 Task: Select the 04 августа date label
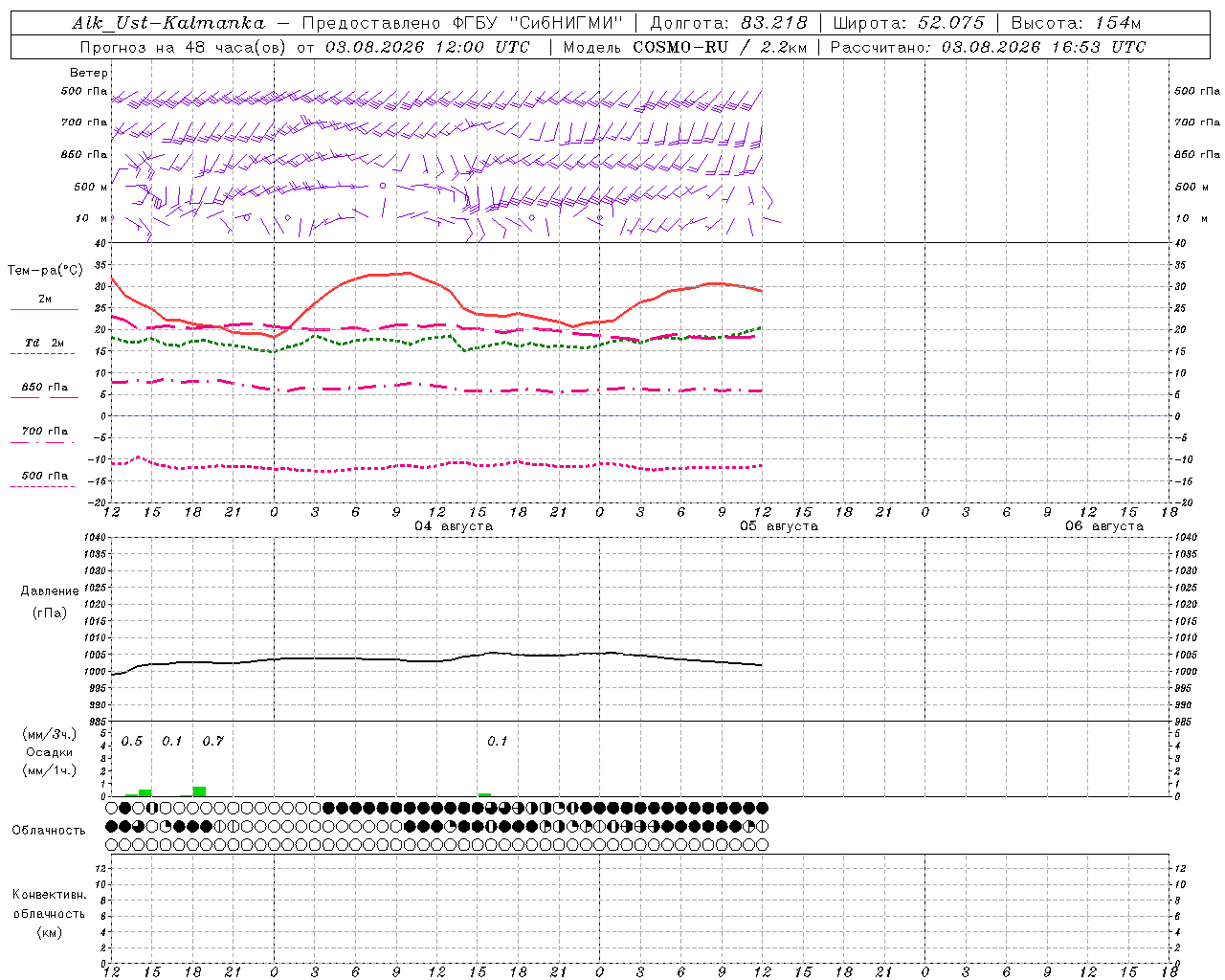pyautogui.click(x=454, y=526)
